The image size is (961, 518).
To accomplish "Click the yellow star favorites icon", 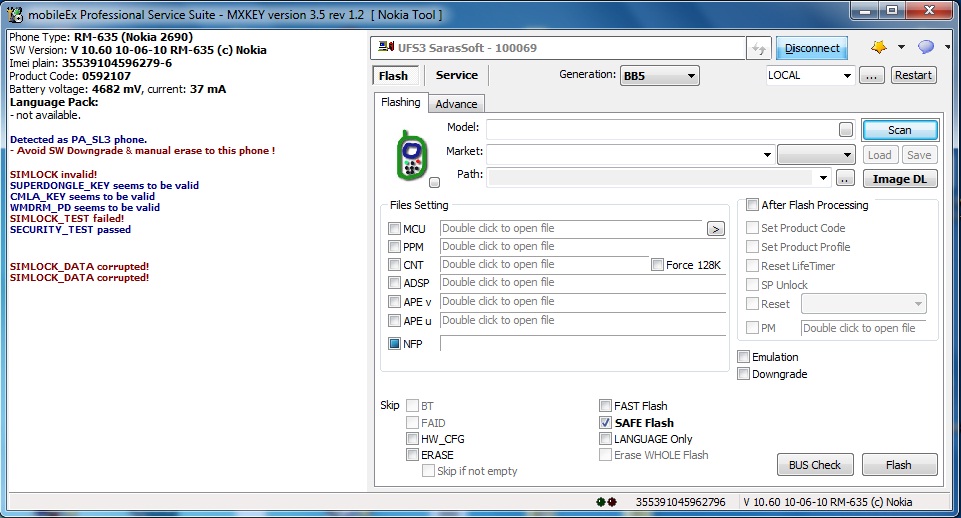I will tap(878, 47).
